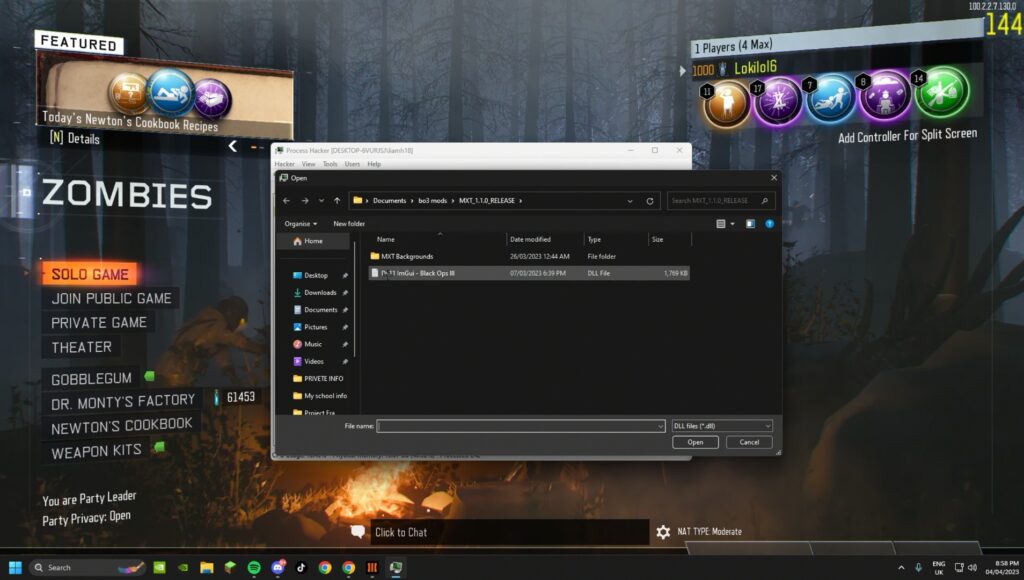The height and width of the screenshot is (580, 1024).
Task: Select the green gobblegum numbered 14
Action: [941, 93]
